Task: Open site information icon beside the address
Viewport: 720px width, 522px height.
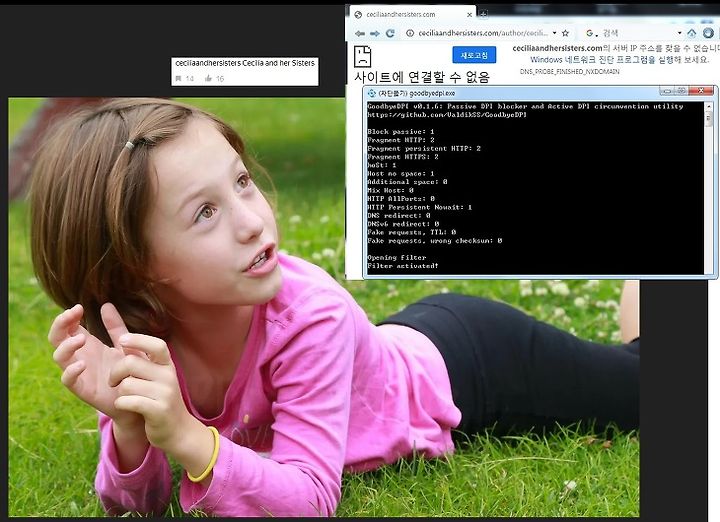Action: tap(410, 33)
